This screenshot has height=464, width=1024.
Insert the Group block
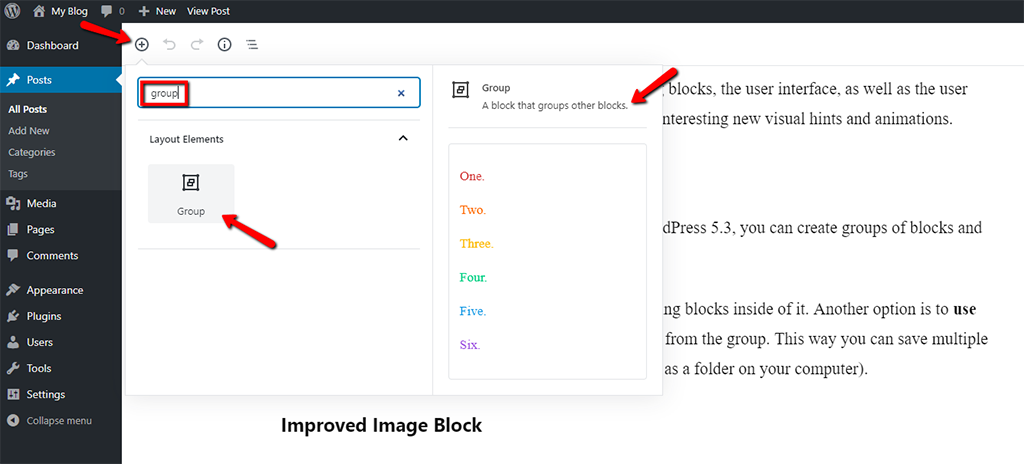191,193
